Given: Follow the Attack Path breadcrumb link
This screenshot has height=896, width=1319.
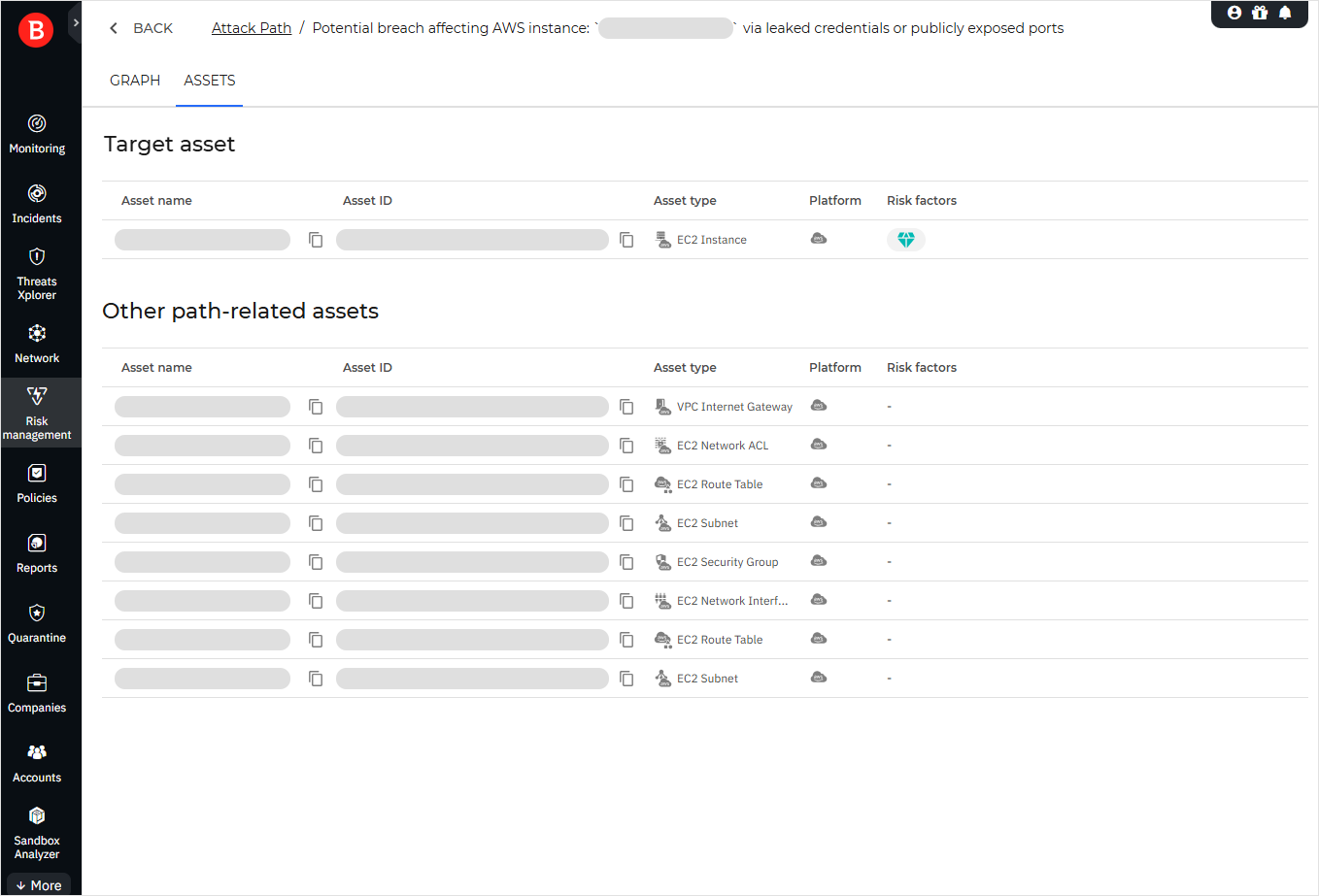Looking at the screenshot, I should (252, 28).
